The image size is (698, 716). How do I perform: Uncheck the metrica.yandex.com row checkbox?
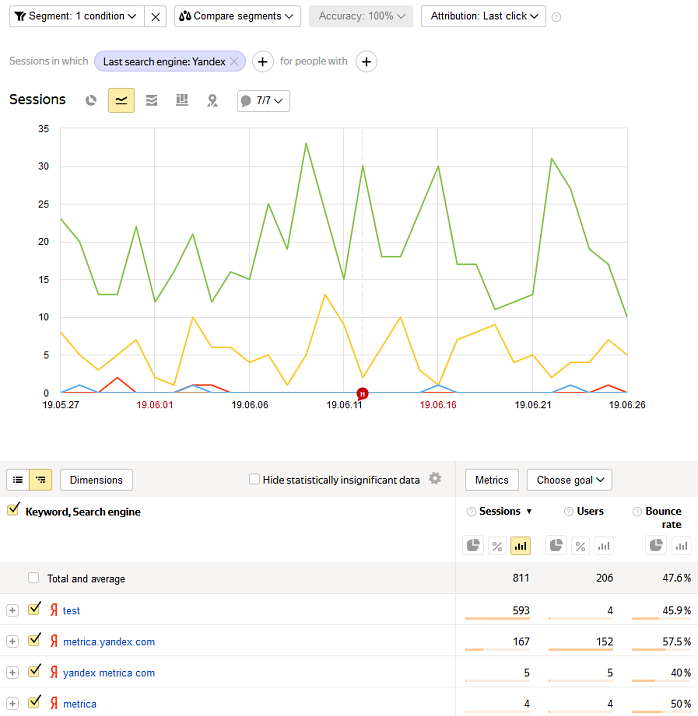click(x=35, y=641)
